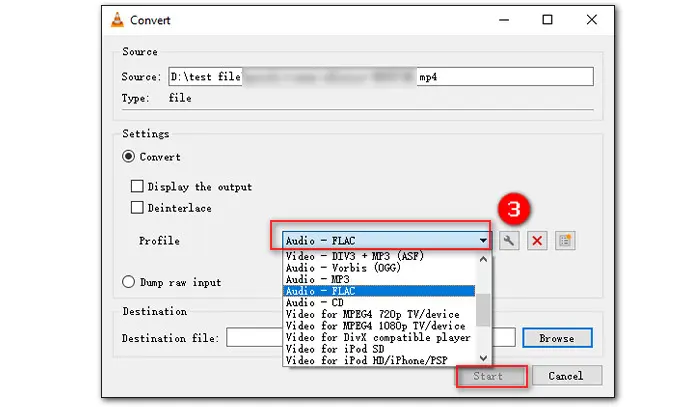
Task: Click the Source path input field
Action: click(381, 77)
